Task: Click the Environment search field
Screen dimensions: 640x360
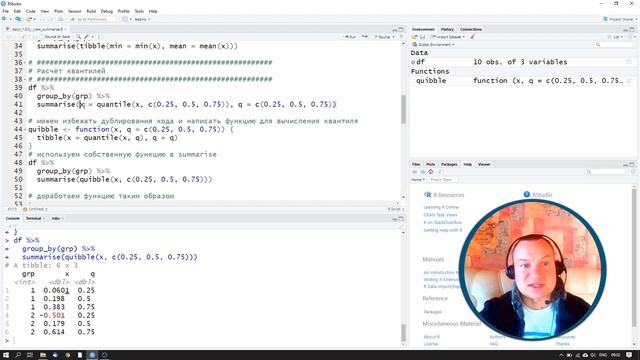Action: (614, 44)
